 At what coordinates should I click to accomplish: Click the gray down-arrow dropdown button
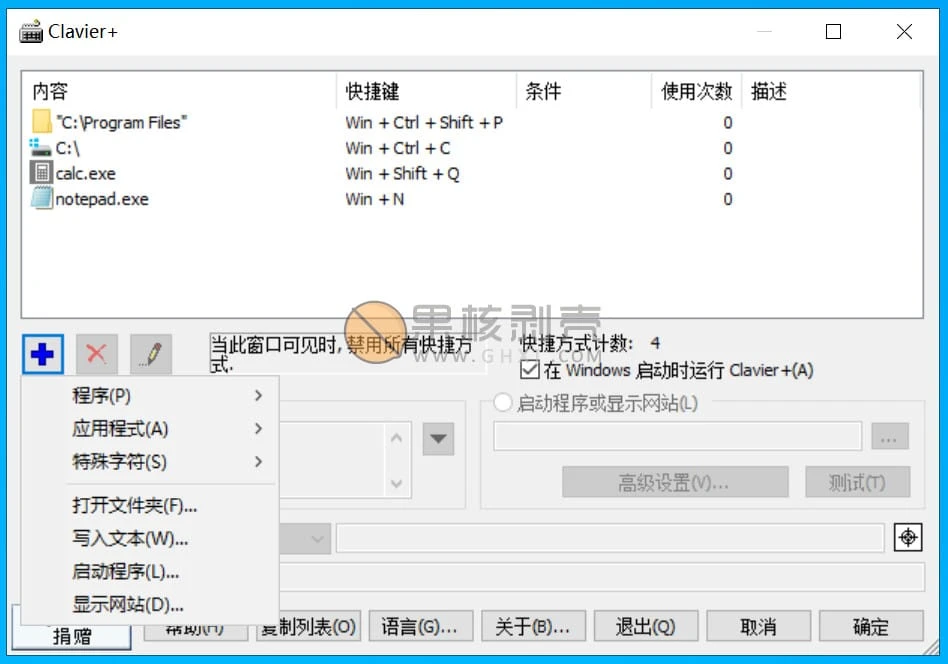(438, 438)
